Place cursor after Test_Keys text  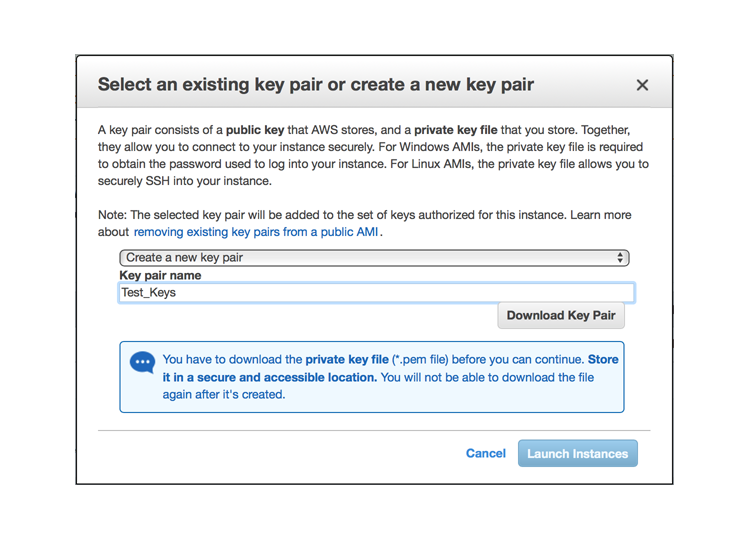(x=177, y=292)
